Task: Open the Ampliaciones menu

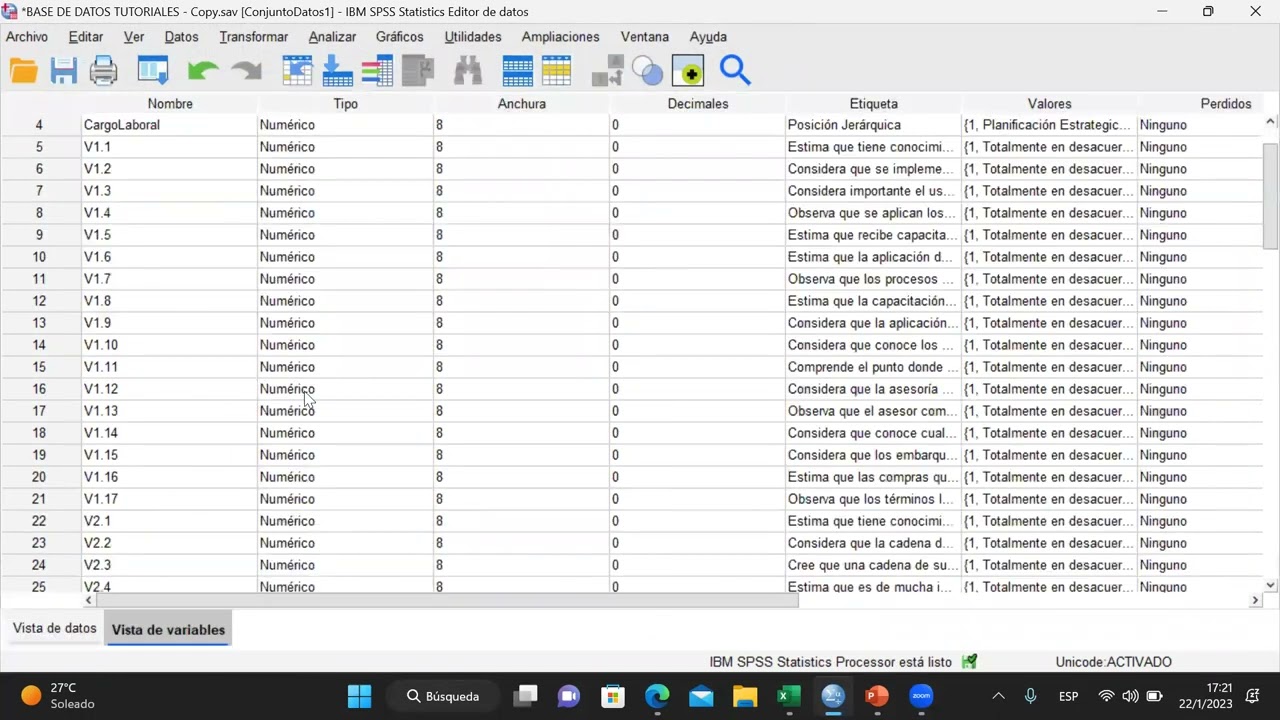Action: [560, 37]
